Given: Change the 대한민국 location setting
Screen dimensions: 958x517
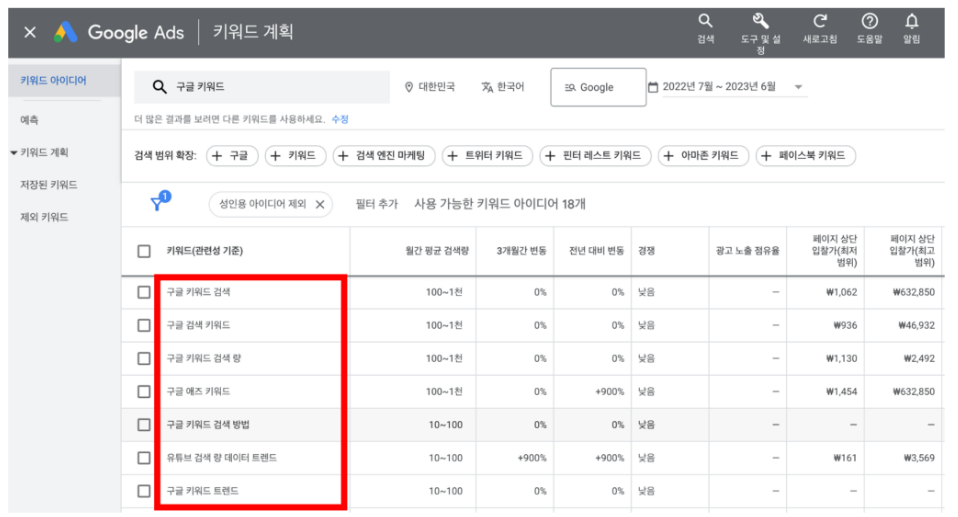Looking at the screenshot, I should tap(430, 87).
